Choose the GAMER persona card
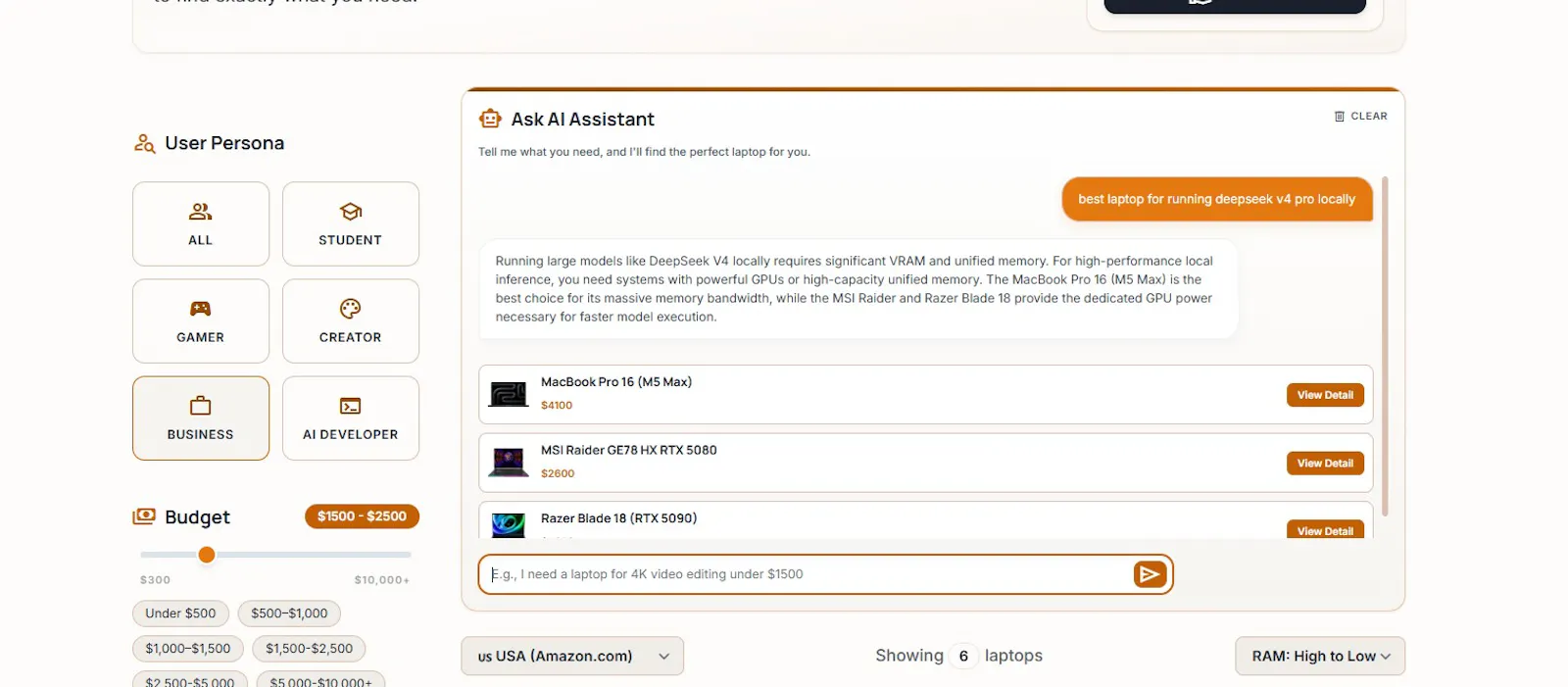 click(201, 321)
